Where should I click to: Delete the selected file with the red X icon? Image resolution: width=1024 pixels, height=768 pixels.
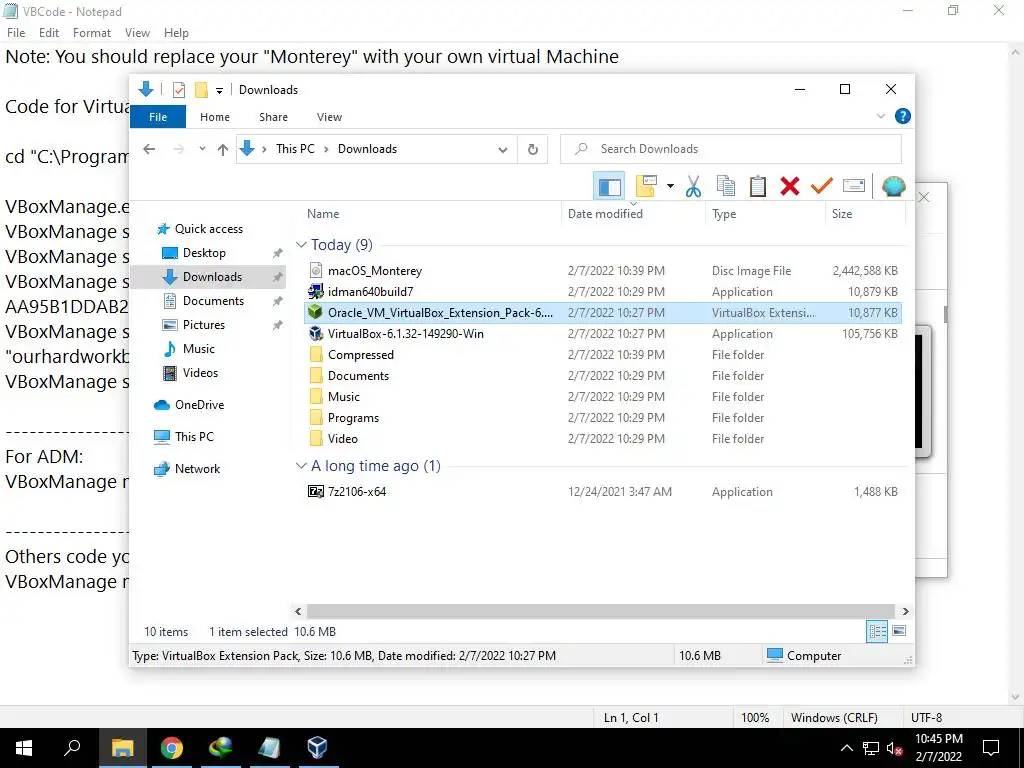click(790, 187)
